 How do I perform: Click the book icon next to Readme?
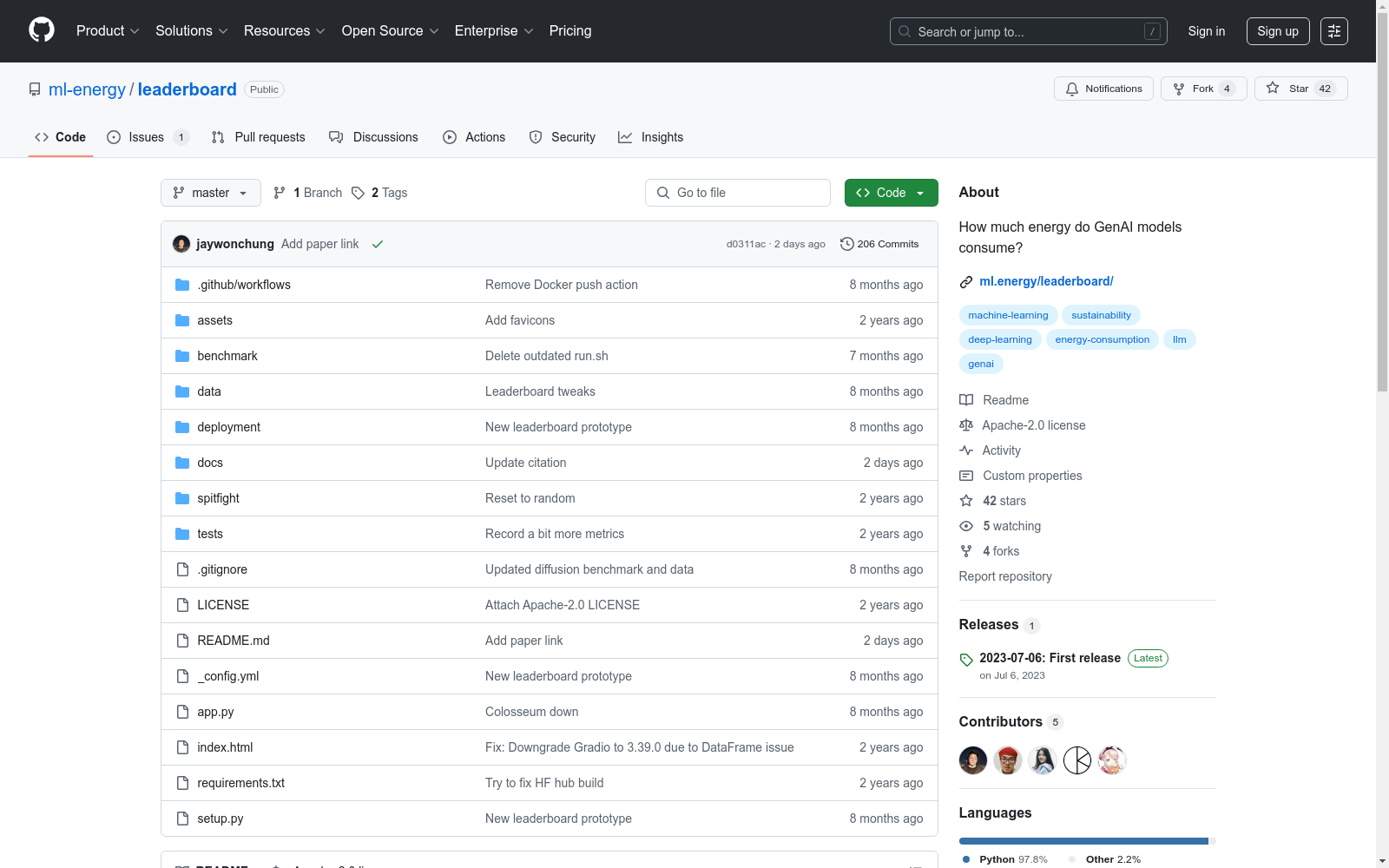tap(966, 400)
